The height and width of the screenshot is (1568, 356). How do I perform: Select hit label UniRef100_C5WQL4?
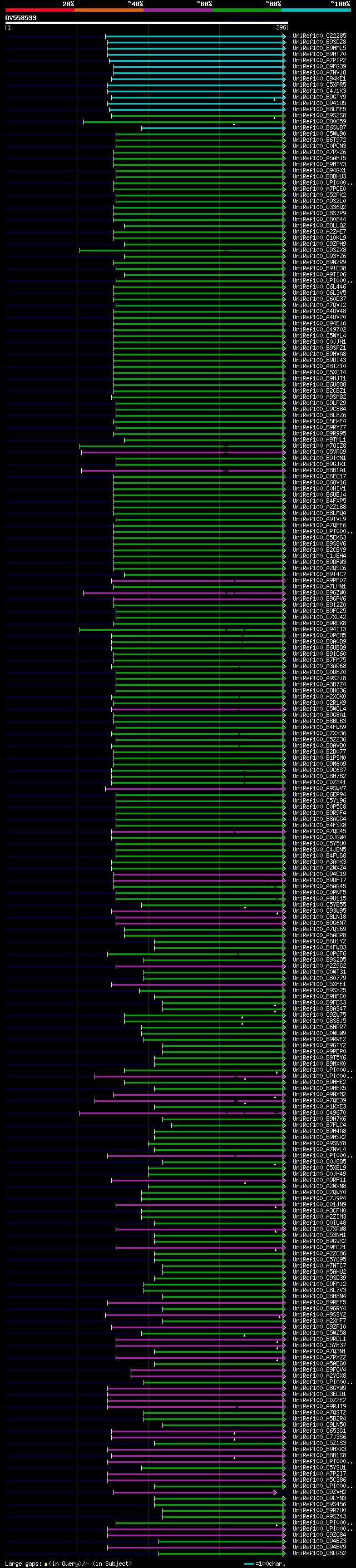pos(319,709)
